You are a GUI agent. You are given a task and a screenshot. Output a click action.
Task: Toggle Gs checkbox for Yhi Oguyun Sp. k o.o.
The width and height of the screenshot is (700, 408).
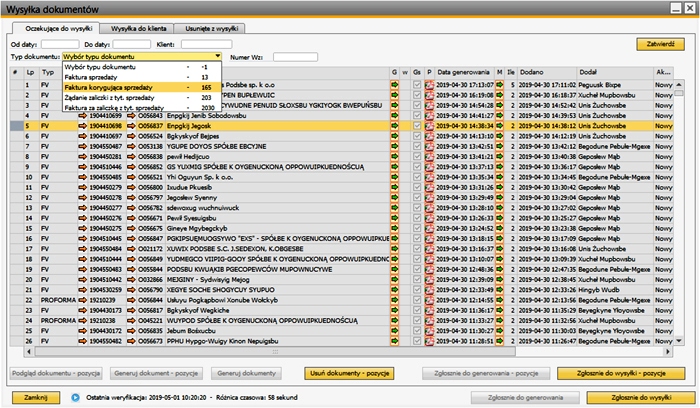pos(417,177)
